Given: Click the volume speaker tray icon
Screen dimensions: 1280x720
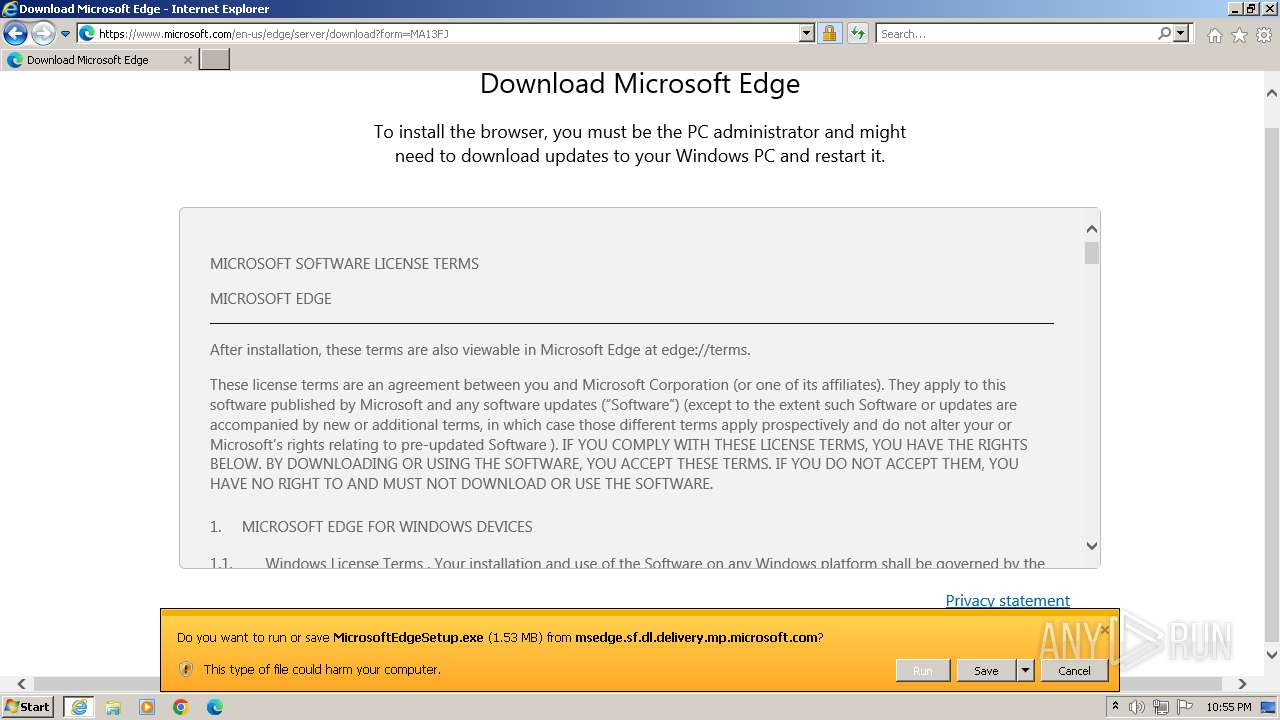Looking at the screenshot, I should (x=1137, y=707).
